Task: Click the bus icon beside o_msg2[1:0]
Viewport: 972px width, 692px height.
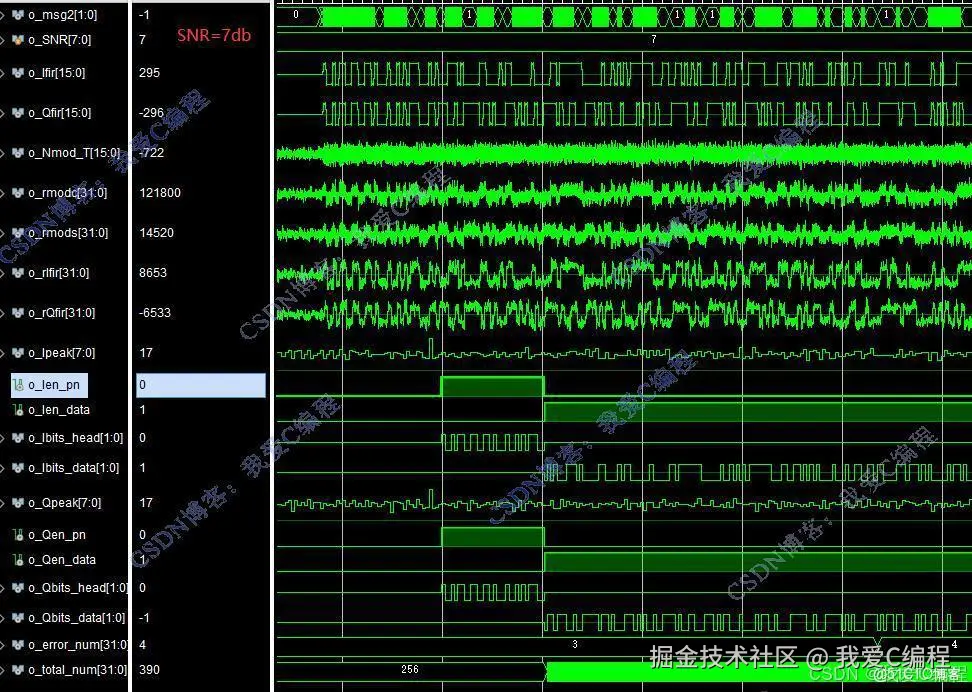Action: [18, 14]
